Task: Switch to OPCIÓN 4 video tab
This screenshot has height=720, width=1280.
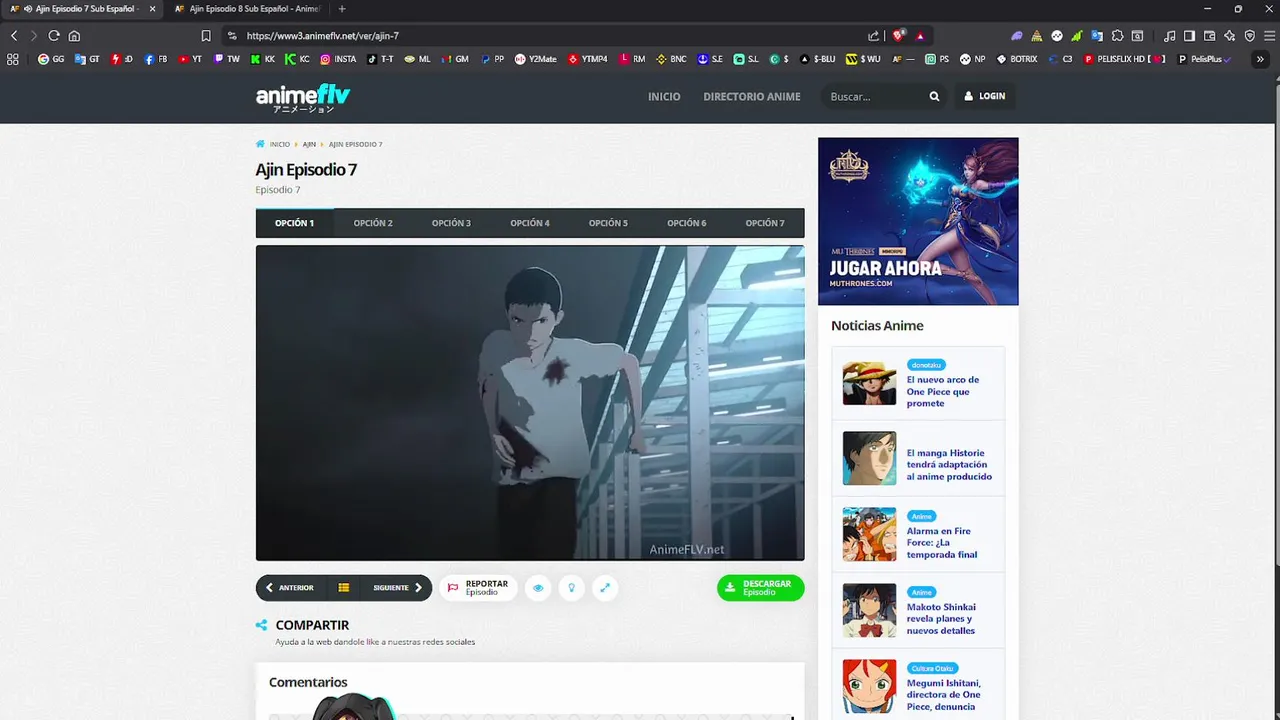Action: click(x=530, y=223)
